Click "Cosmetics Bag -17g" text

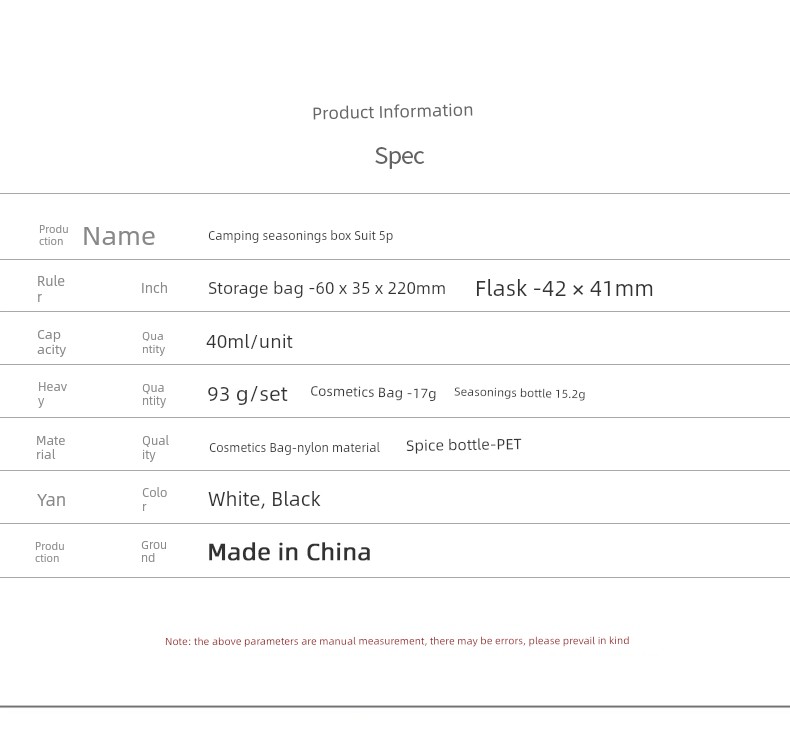(x=373, y=393)
